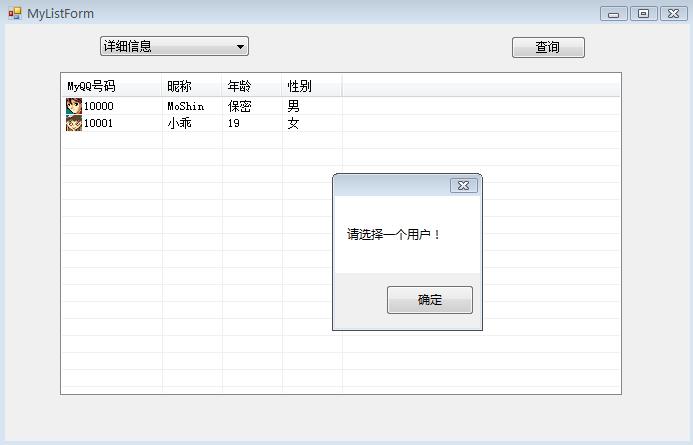The width and height of the screenshot is (693, 445).
Task: Minimize the MyListForm window
Action: [x=613, y=14]
